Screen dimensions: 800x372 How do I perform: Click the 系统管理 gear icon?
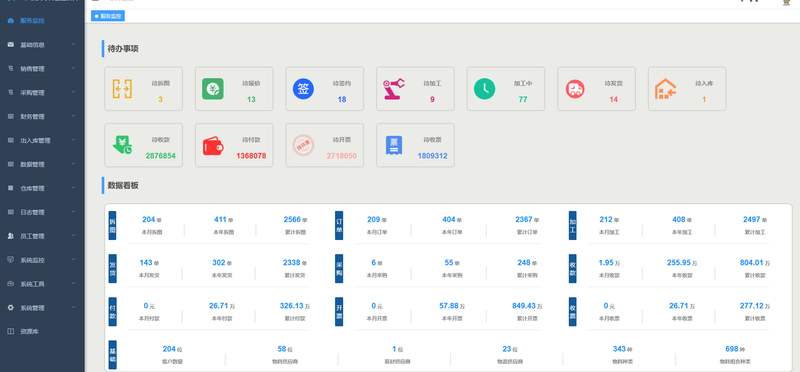point(11,308)
